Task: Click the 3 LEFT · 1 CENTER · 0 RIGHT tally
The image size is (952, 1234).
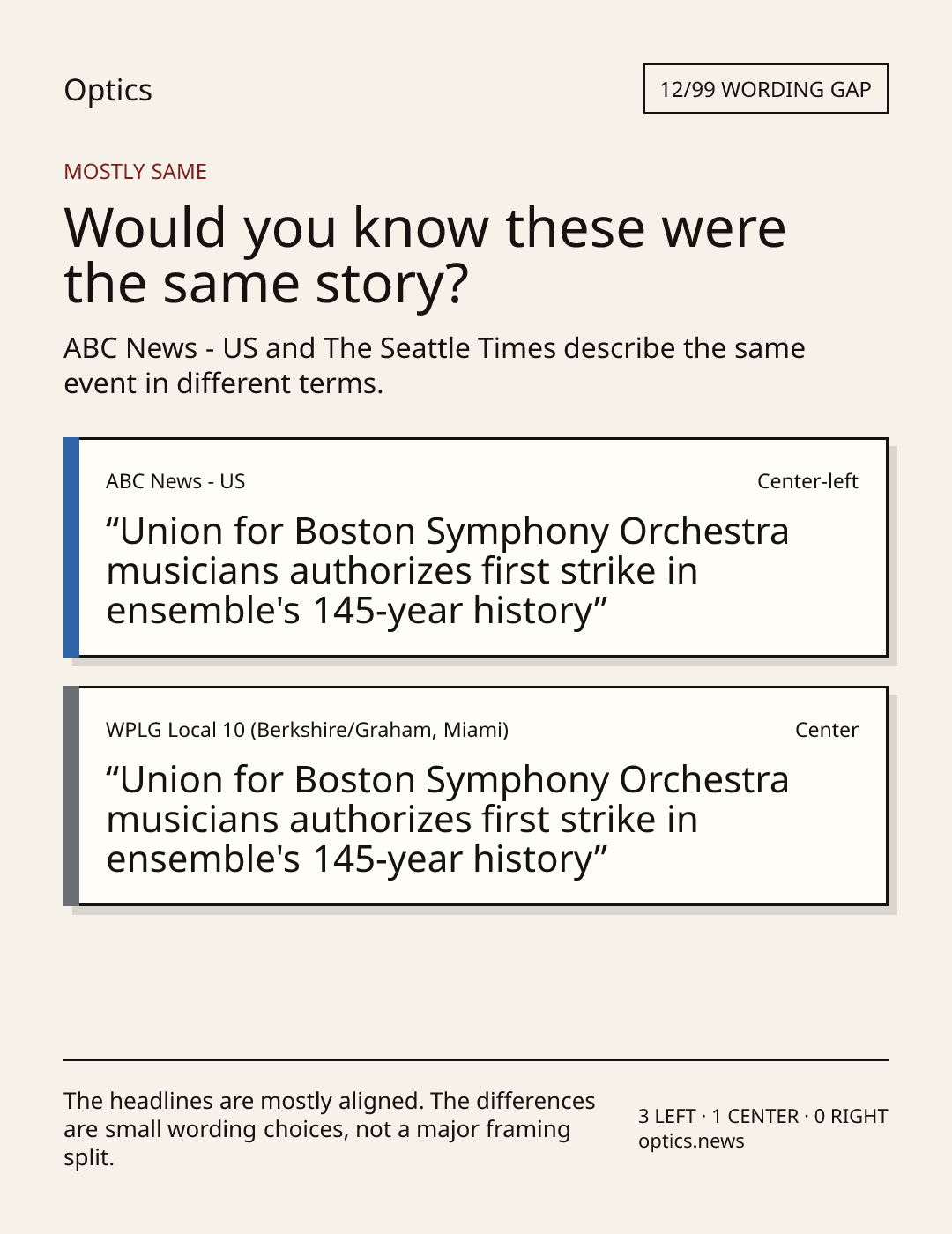Action: coord(762,1116)
